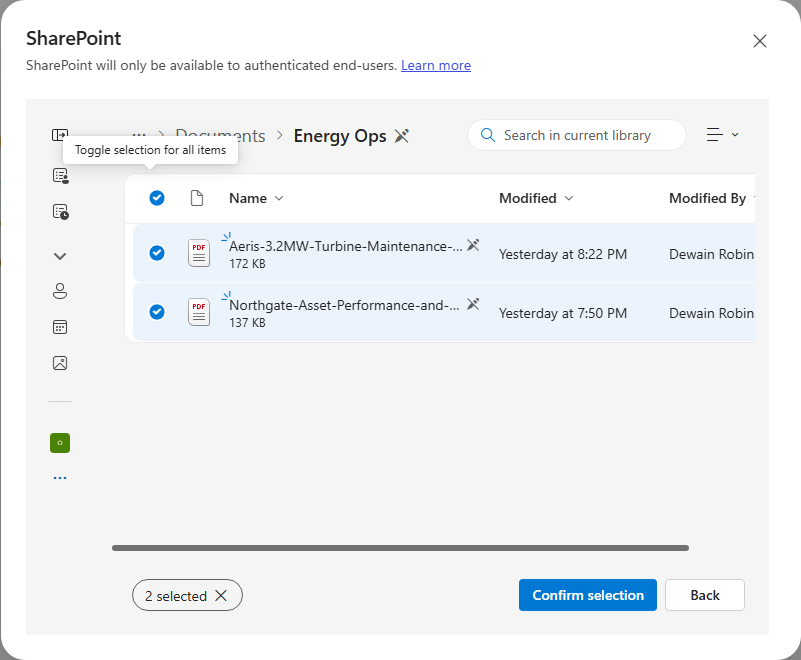Open the photos sidebar icon
This screenshot has width=801, height=660.
click(x=60, y=363)
